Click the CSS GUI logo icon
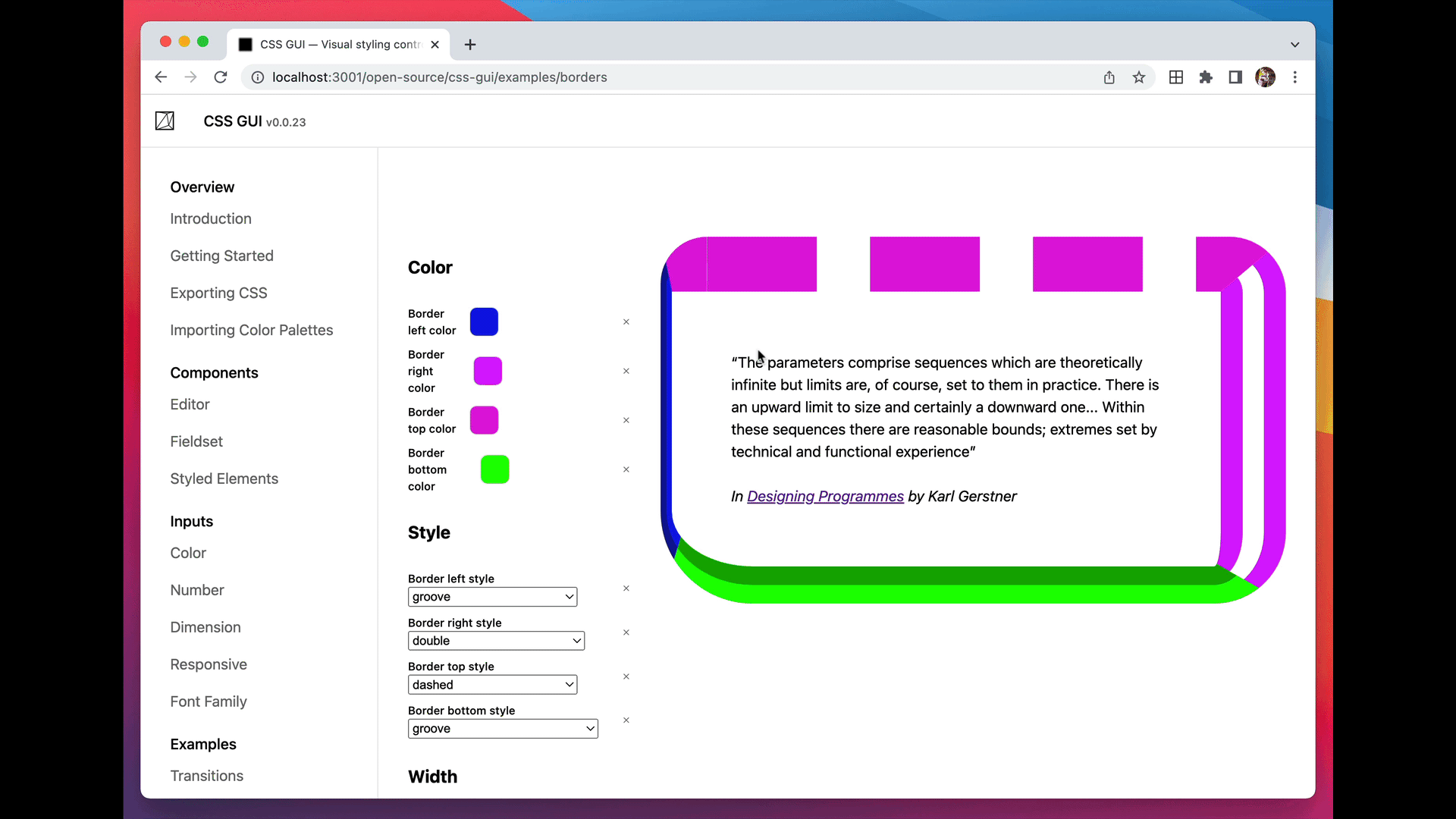1456x819 pixels. point(165,121)
